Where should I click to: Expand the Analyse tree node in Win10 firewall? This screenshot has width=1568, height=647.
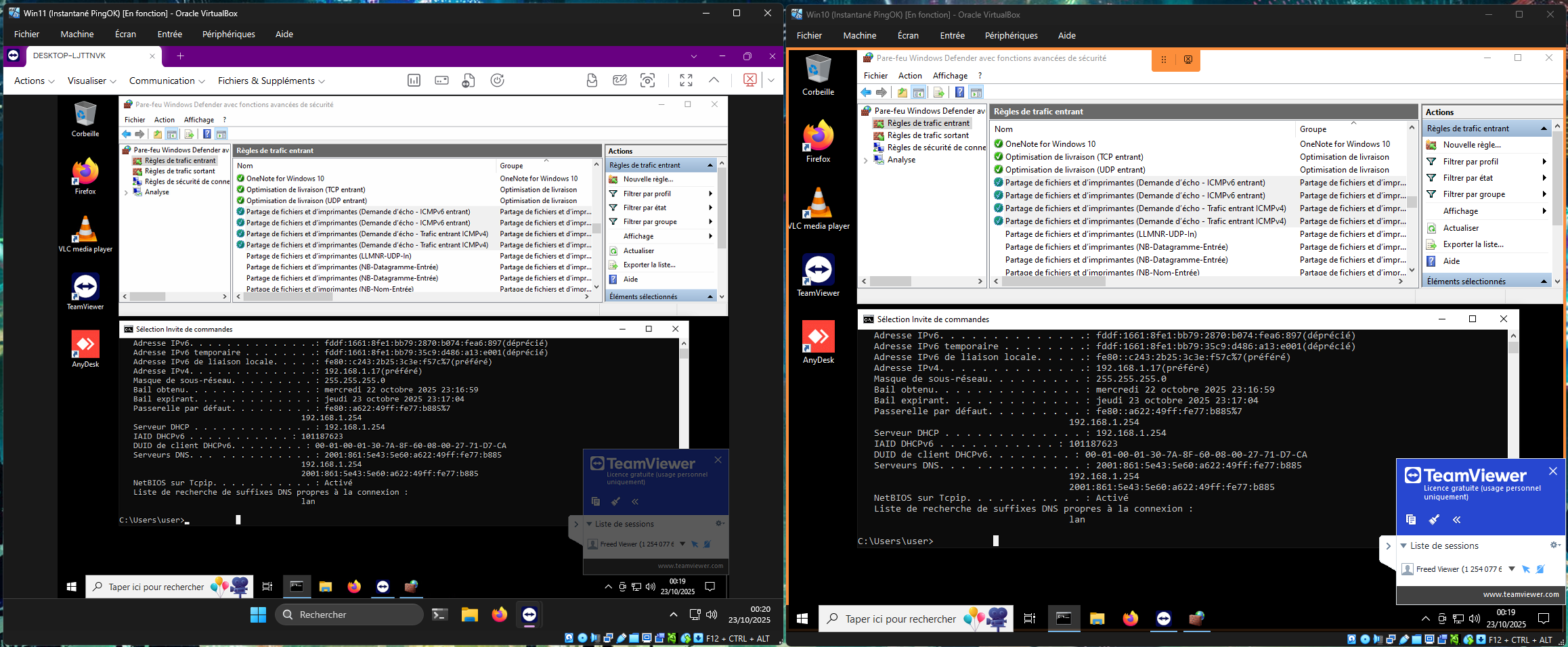coord(866,160)
